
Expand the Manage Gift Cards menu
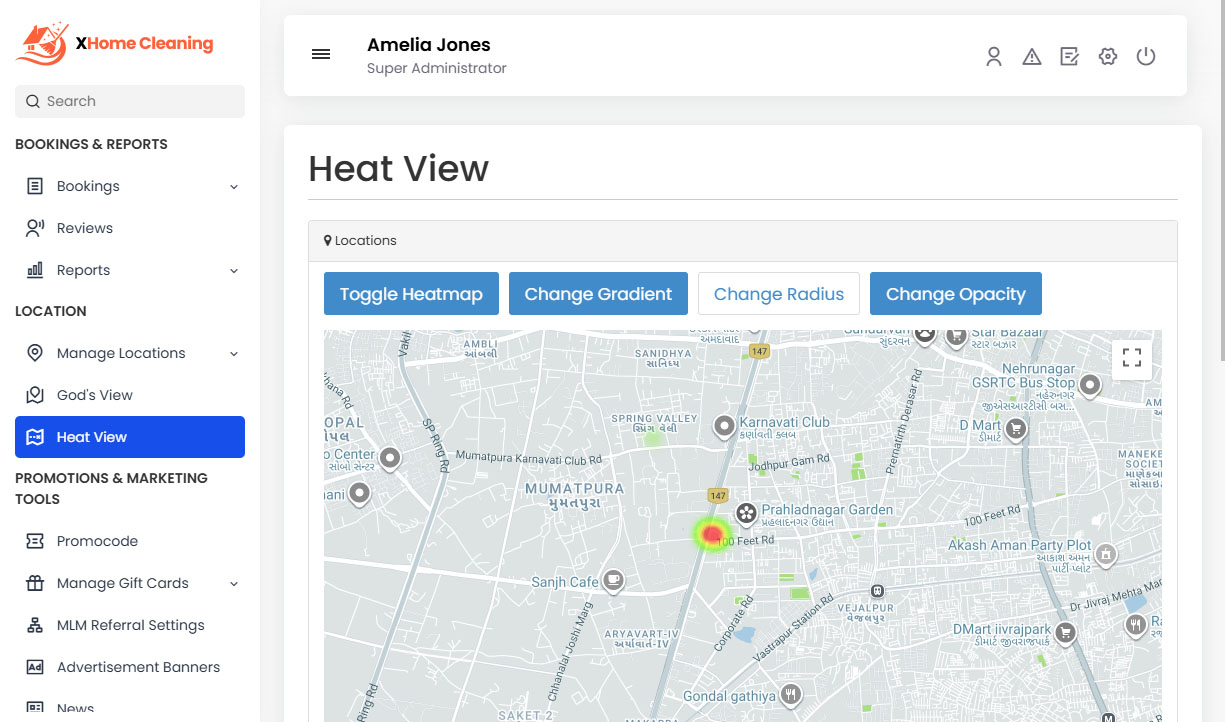point(233,583)
